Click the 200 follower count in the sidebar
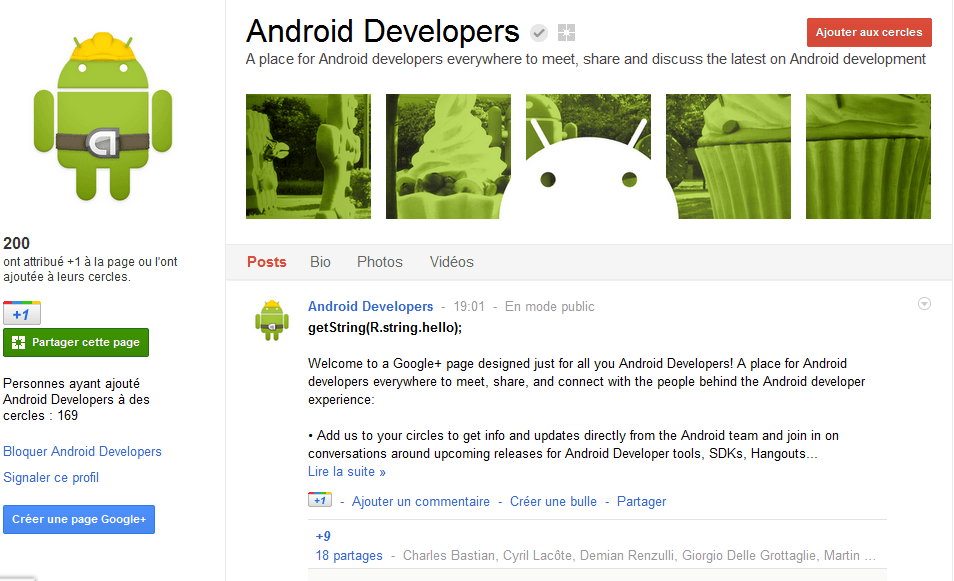Viewport: 954px width, 581px height. pyautogui.click(x=16, y=243)
